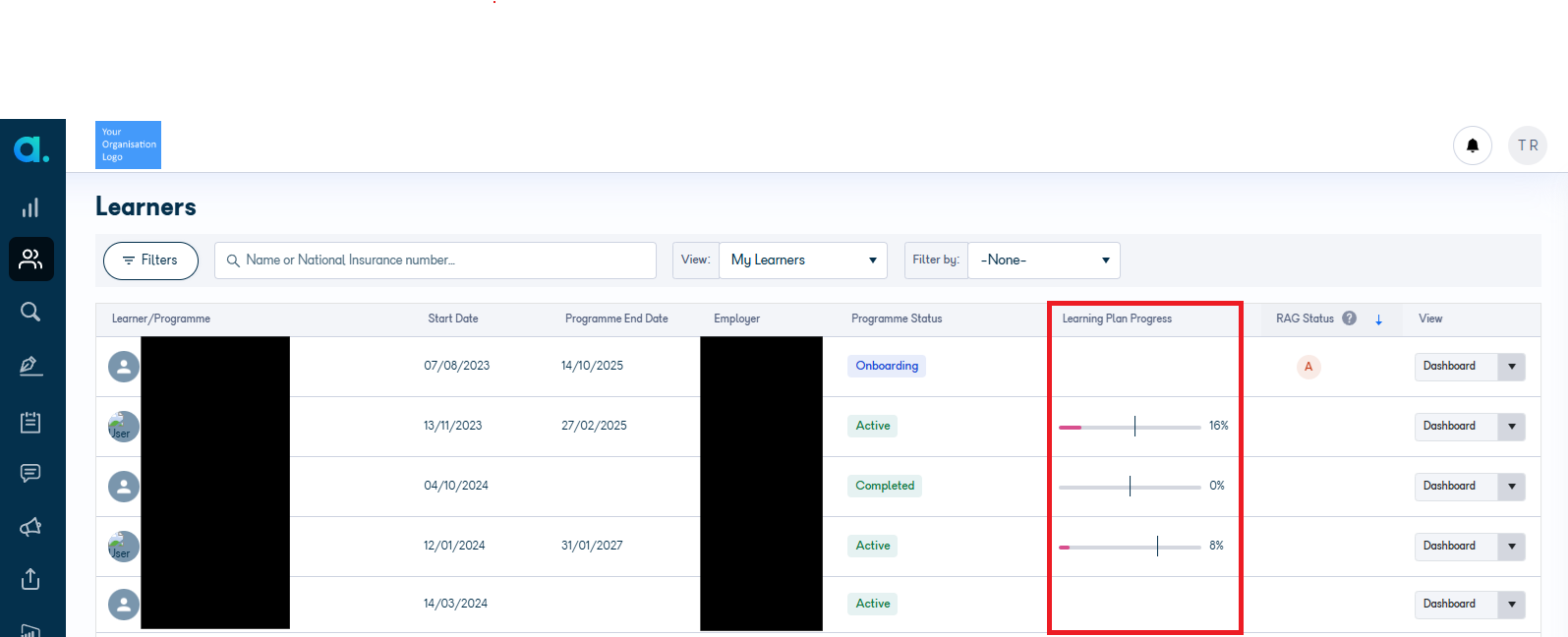This screenshot has width=1568, height=637.
Task: Click avatar of learner starting 13/11/2023
Action: [124, 427]
